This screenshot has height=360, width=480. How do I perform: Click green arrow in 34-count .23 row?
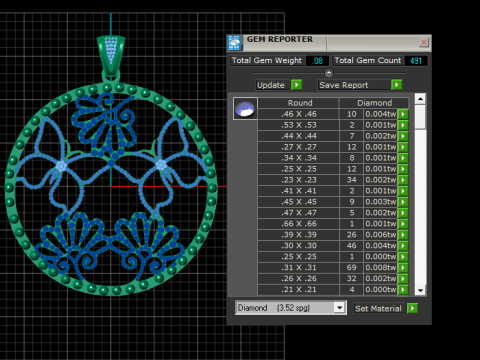403,180
